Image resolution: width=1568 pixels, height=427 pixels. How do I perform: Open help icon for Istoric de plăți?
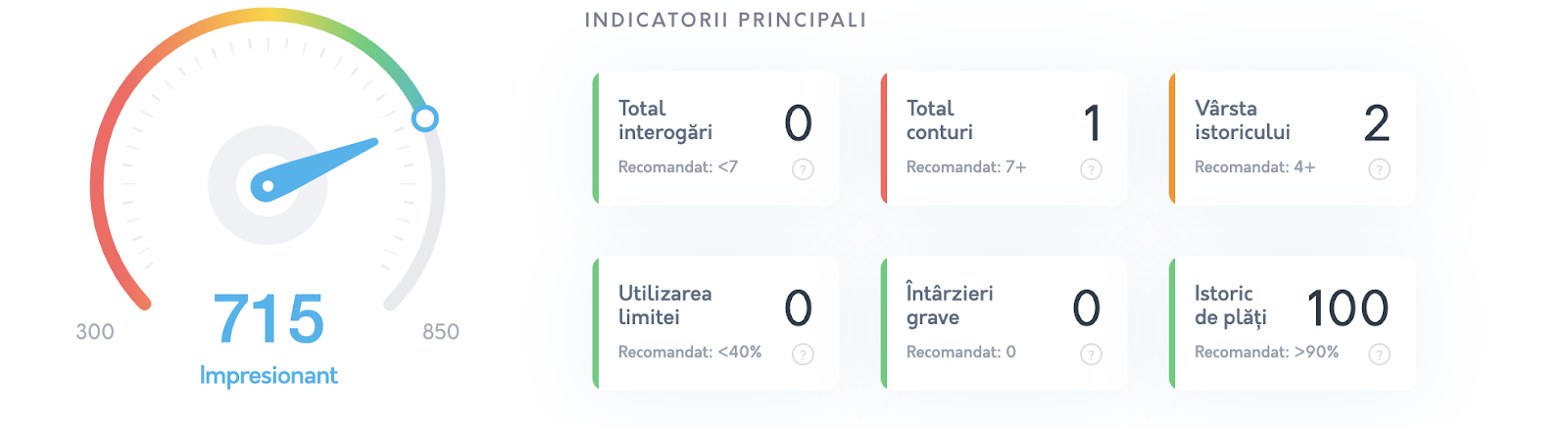click(x=1379, y=355)
